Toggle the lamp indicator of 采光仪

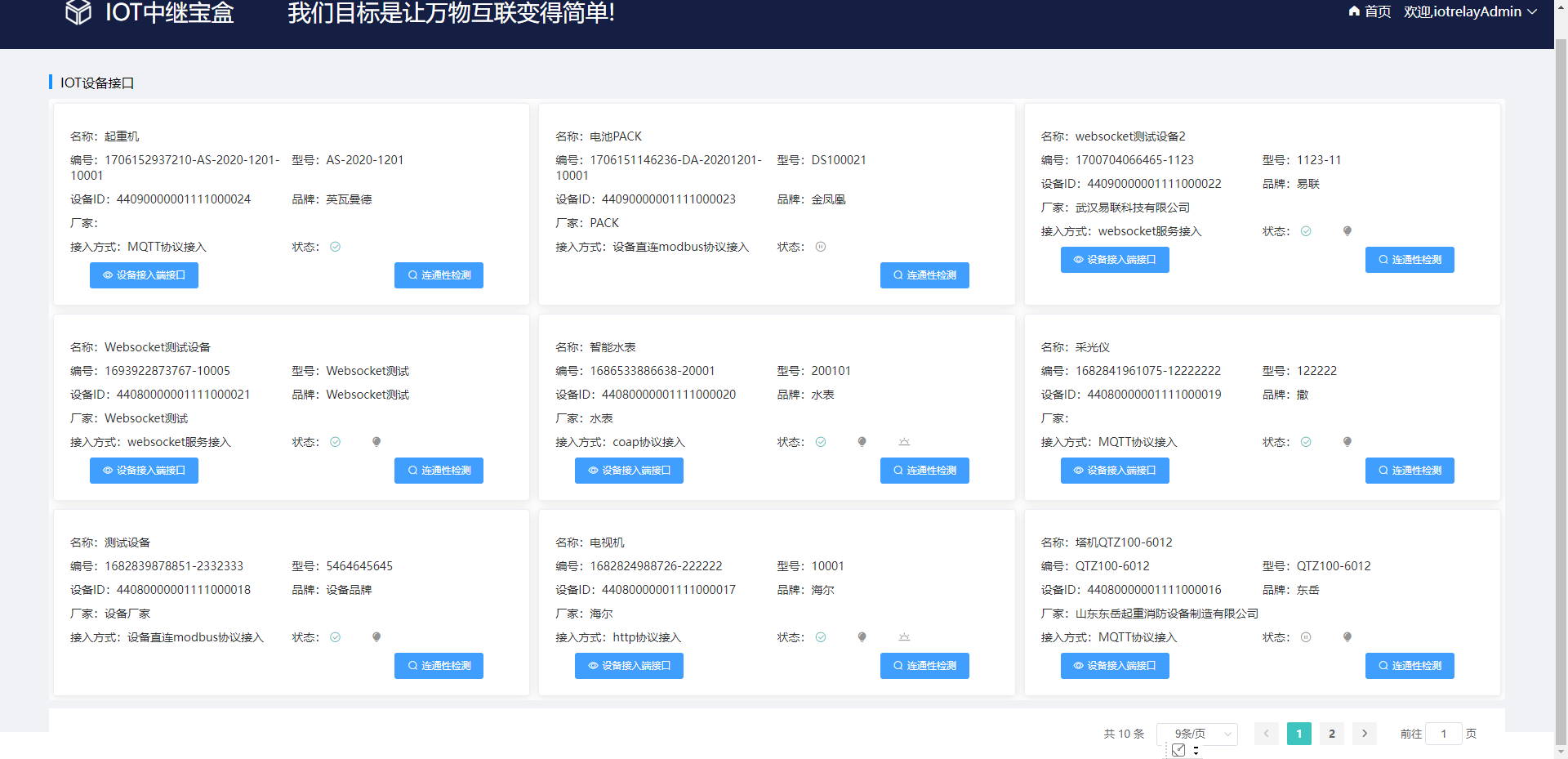[1347, 441]
